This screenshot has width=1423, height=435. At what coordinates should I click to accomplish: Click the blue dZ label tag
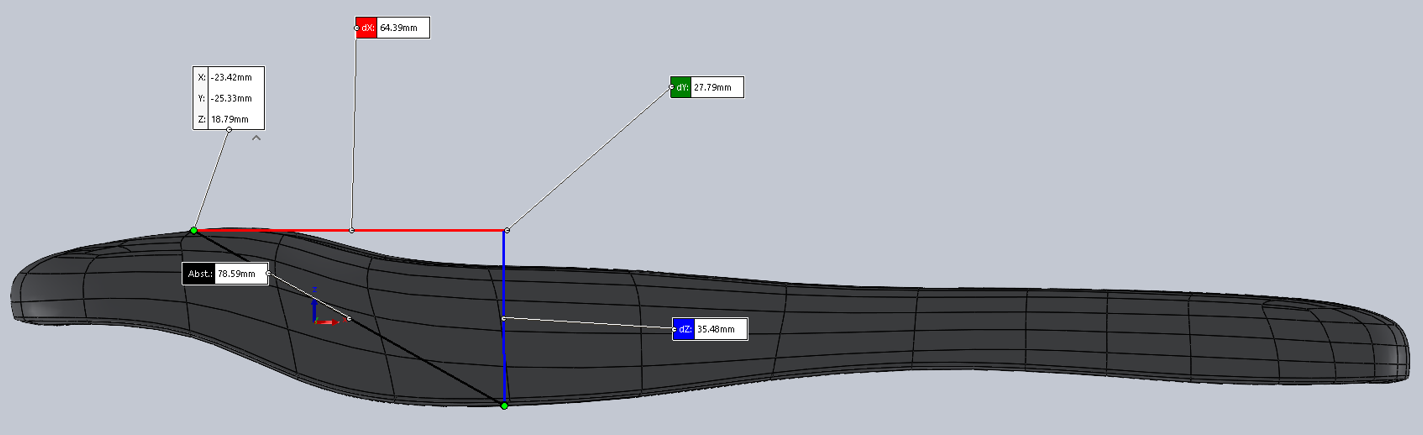point(684,329)
